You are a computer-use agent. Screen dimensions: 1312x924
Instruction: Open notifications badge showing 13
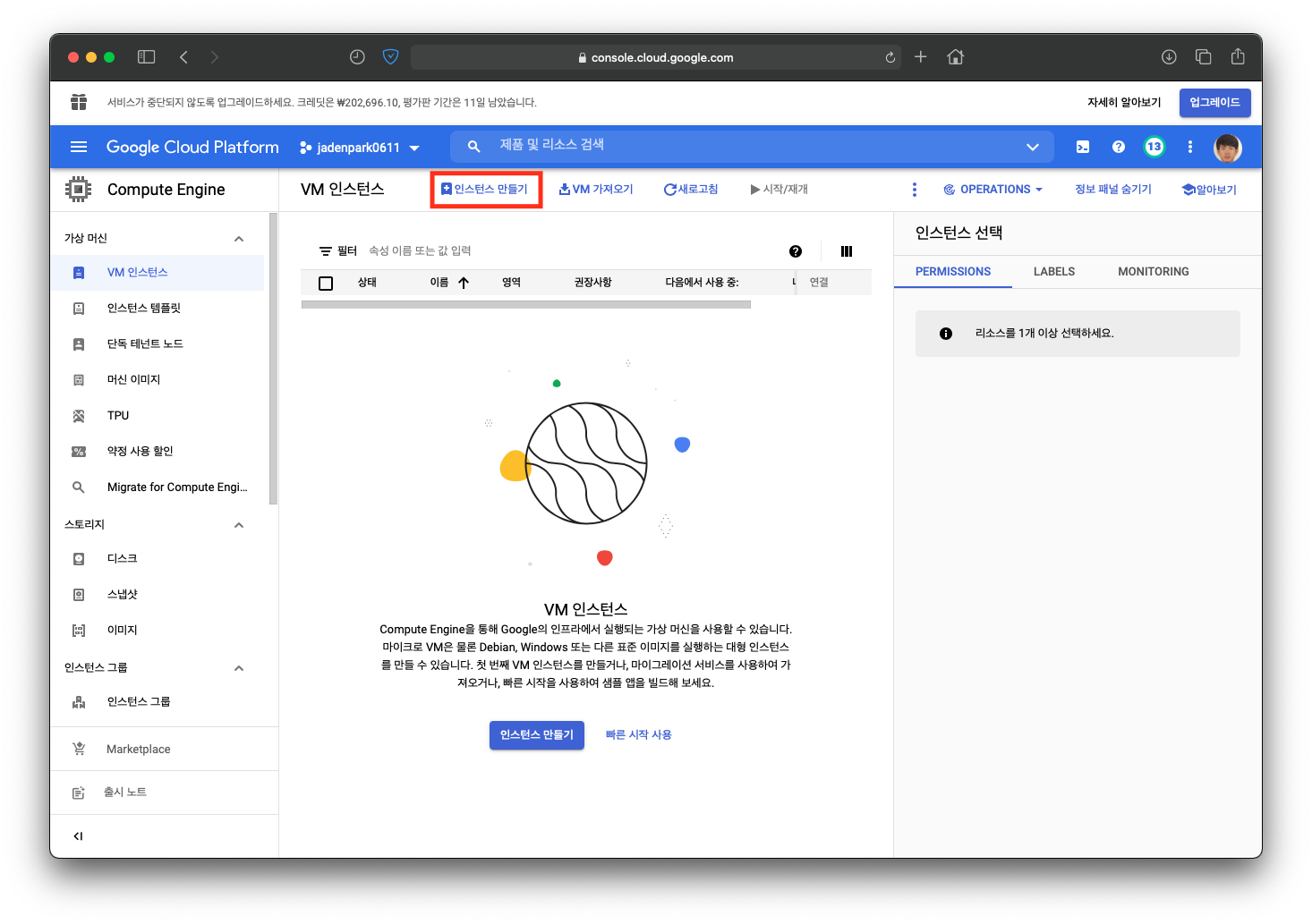coord(1154,147)
